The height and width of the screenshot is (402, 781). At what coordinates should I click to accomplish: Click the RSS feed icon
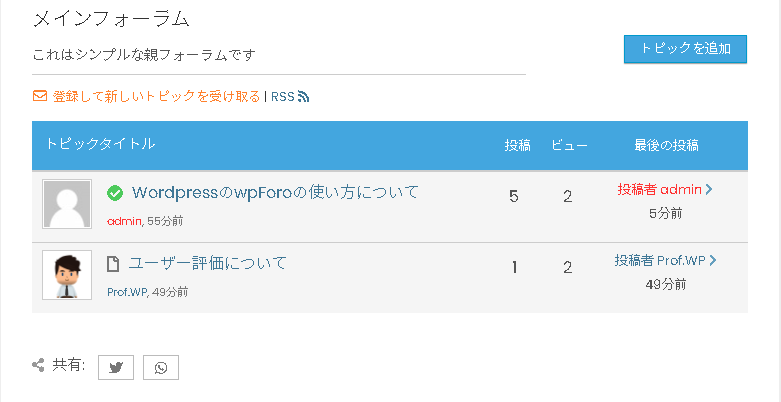(x=303, y=97)
